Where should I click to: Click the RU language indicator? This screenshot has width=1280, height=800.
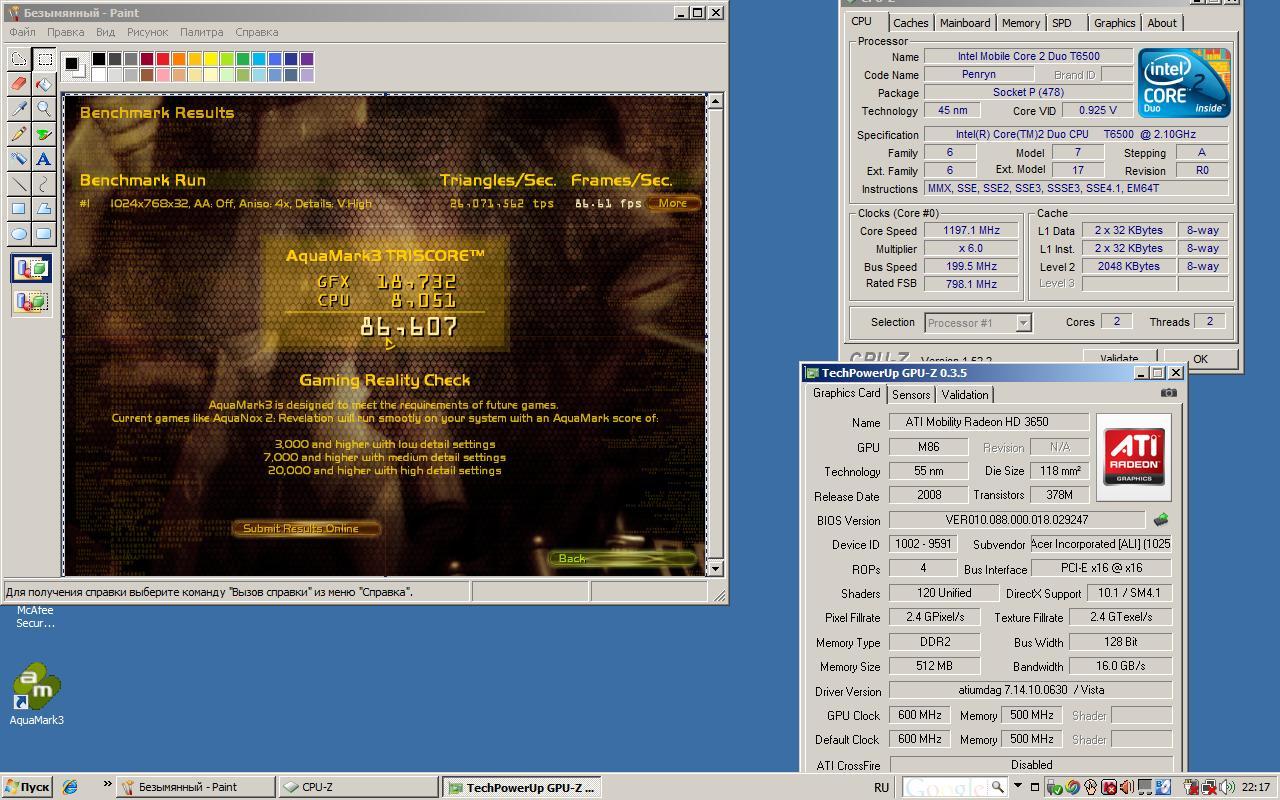pyautogui.click(x=881, y=787)
